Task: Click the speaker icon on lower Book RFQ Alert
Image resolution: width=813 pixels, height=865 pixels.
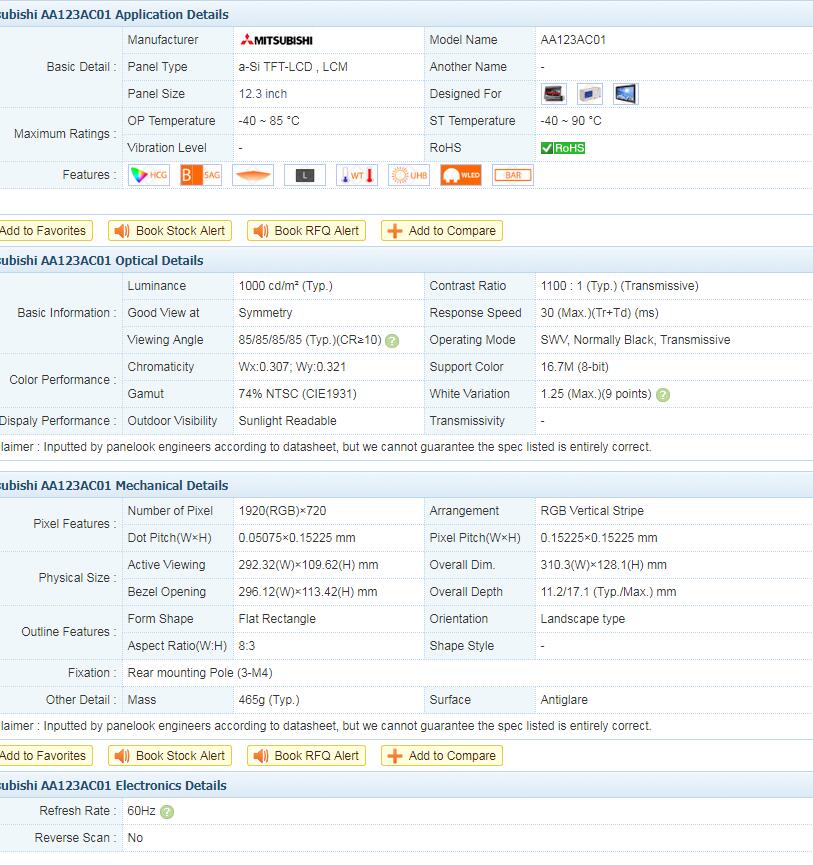Action: (260, 756)
